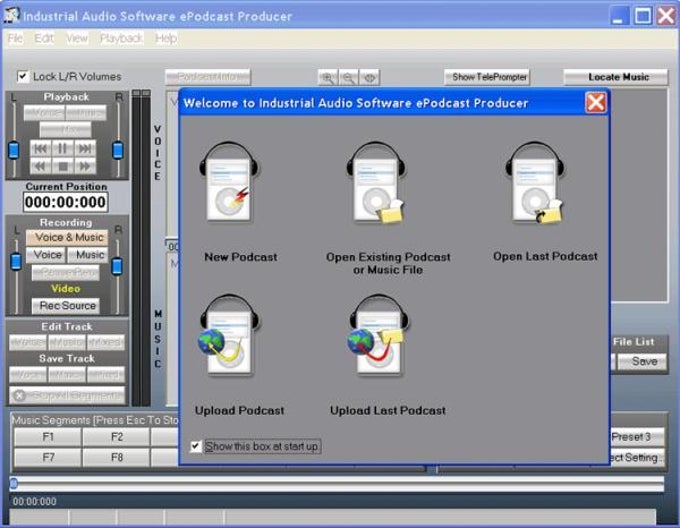Open the Edit menu
Screen dimensions: 680x528
44,39
